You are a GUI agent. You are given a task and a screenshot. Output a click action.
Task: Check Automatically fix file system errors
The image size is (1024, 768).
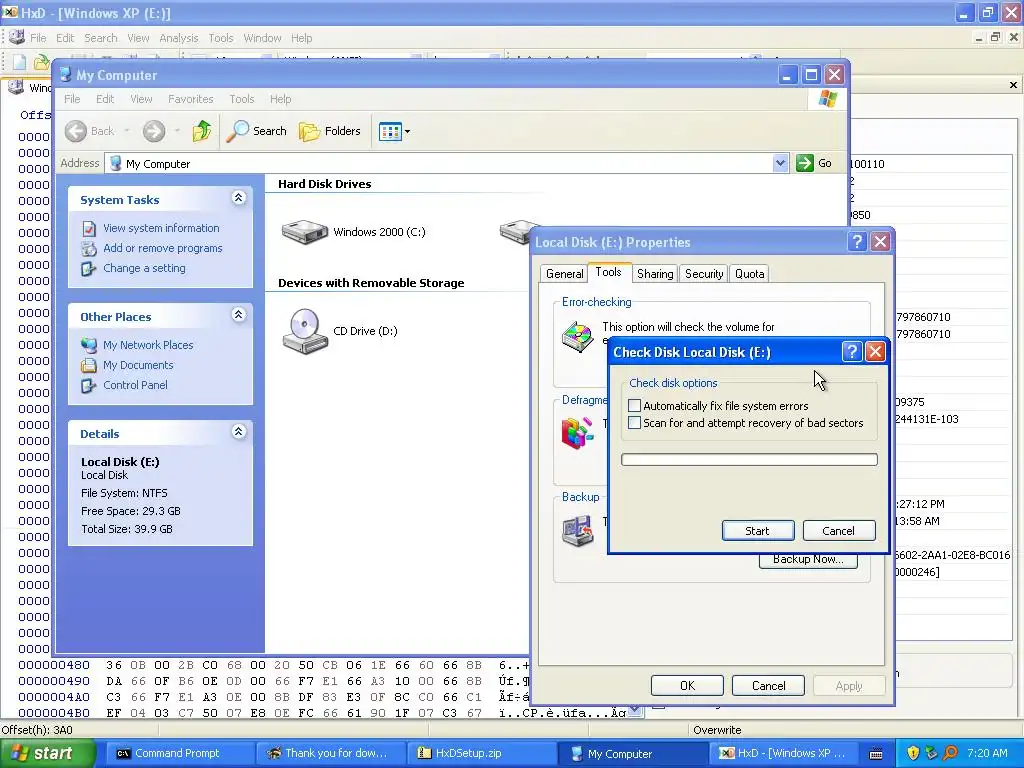[634, 406]
